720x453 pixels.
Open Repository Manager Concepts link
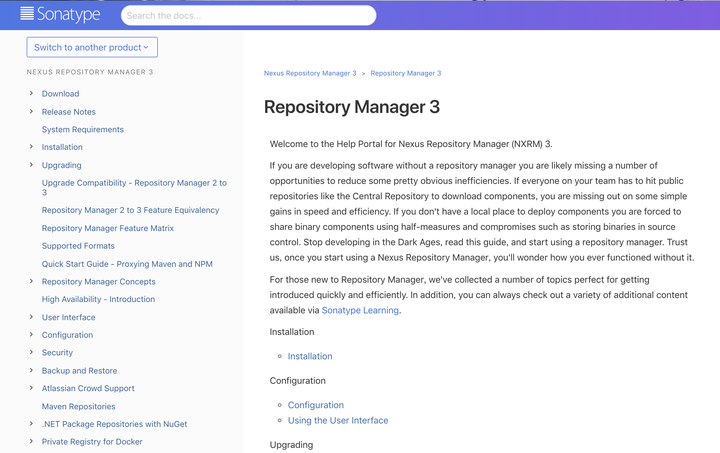tap(99, 281)
